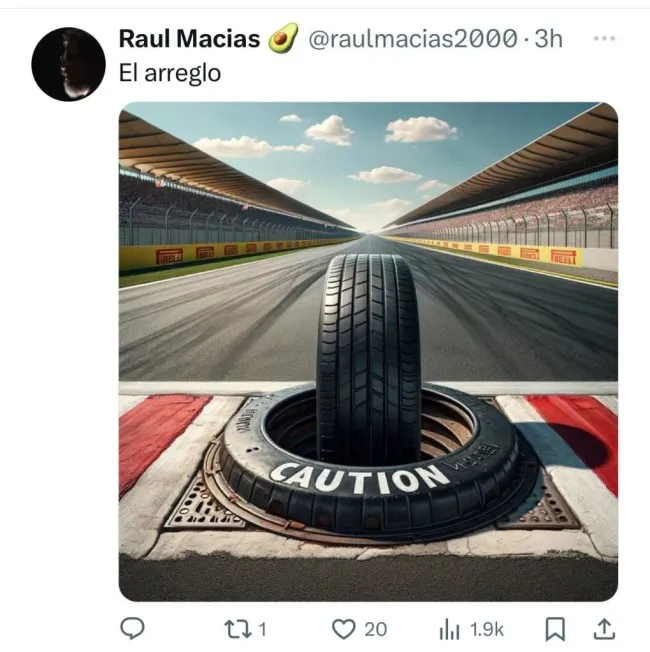The width and height of the screenshot is (650, 652).
Task: Open the views analytics bar-chart icon
Action: pyautogui.click(x=449, y=629)
